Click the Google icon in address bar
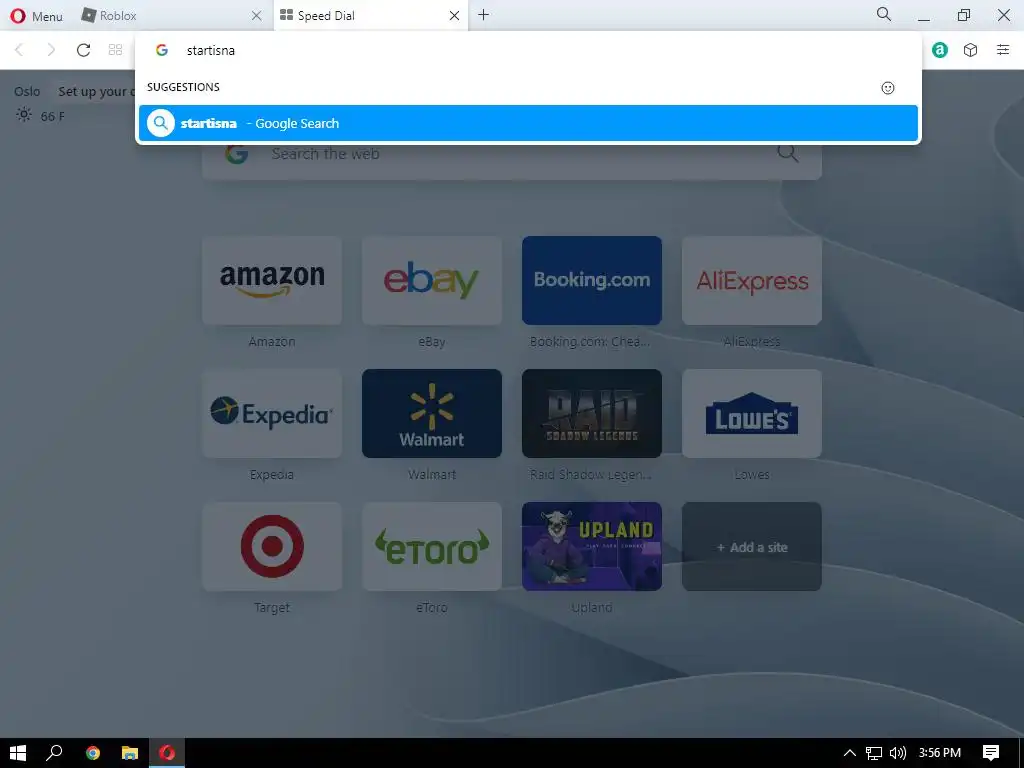1024x768 pixels. 162,50
